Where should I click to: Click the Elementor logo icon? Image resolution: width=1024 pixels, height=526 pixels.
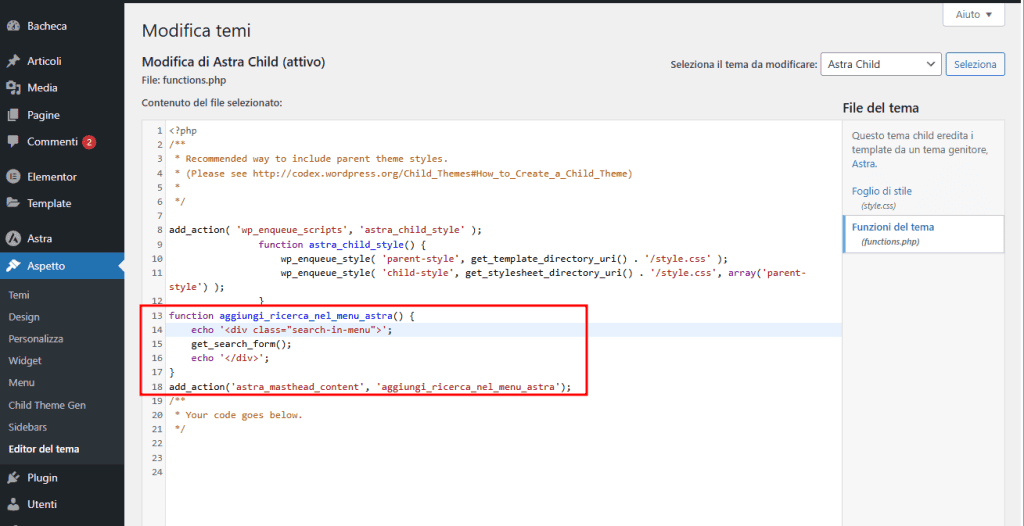12,176
